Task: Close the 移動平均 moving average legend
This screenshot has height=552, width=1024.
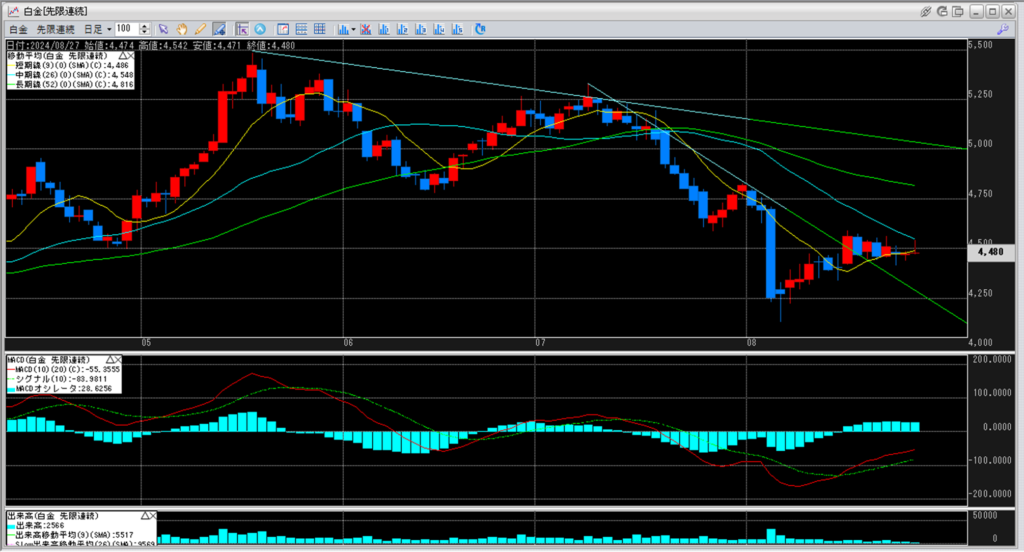Action: (x=131, y=56)
